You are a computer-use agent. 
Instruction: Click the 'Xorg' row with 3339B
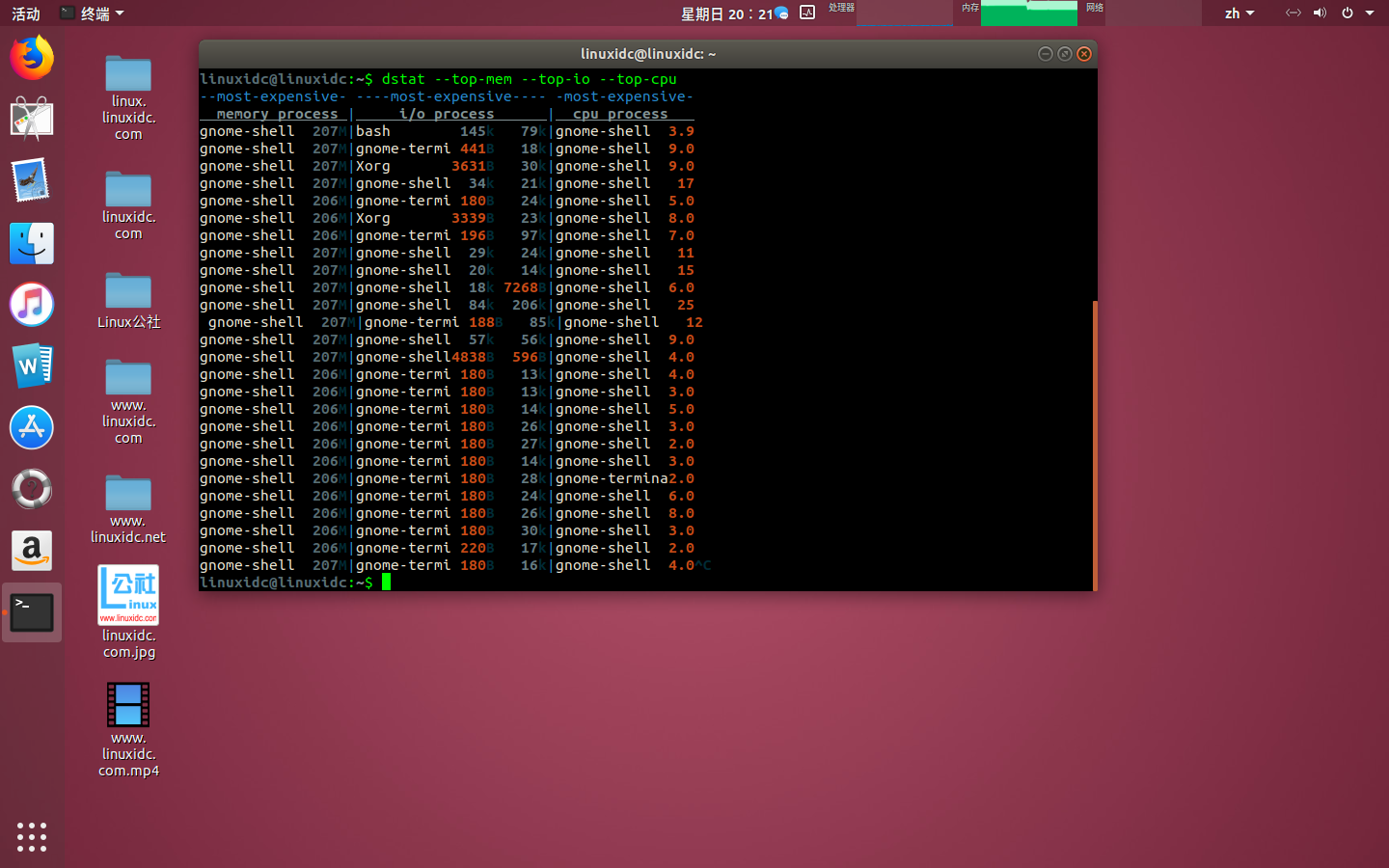(373, 218)
